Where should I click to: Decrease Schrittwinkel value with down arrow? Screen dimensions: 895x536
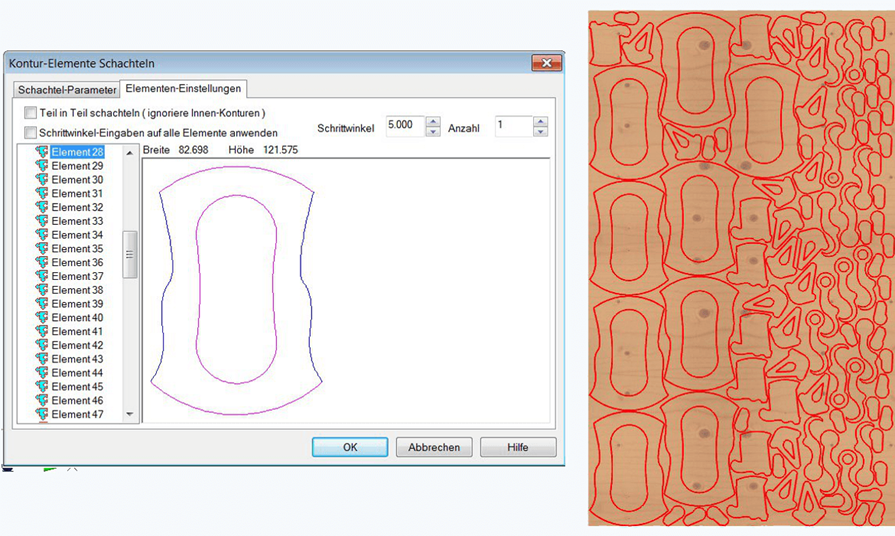pos(433,131)
